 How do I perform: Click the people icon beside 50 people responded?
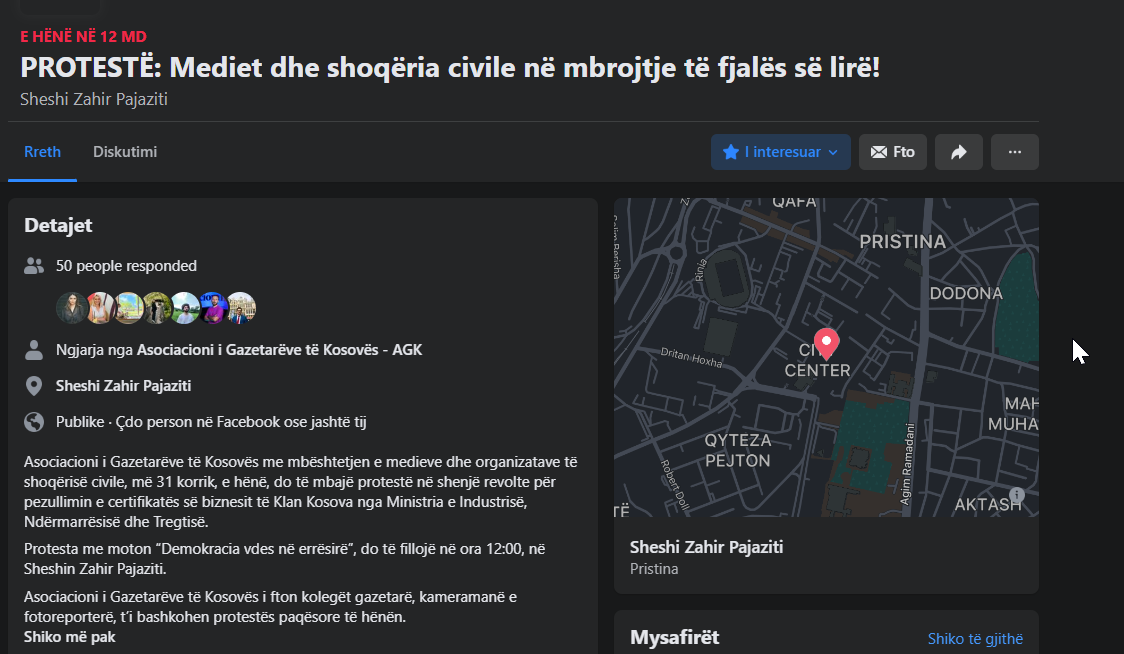coord(35,266)
